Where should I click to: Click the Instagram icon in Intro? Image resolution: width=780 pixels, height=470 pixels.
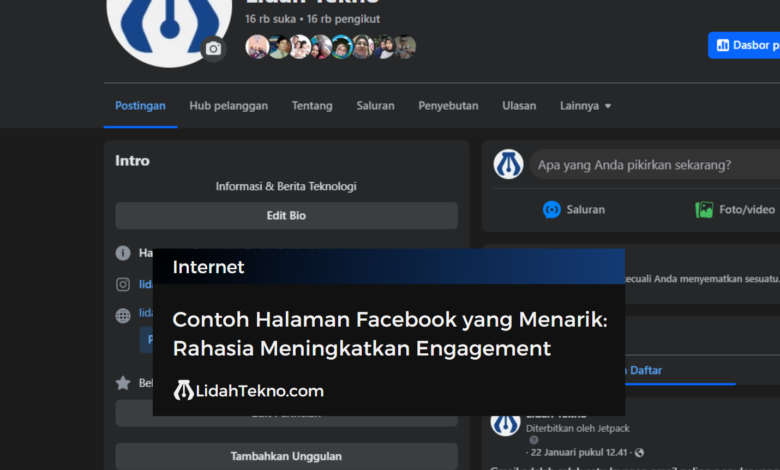(x=123, y=284)
